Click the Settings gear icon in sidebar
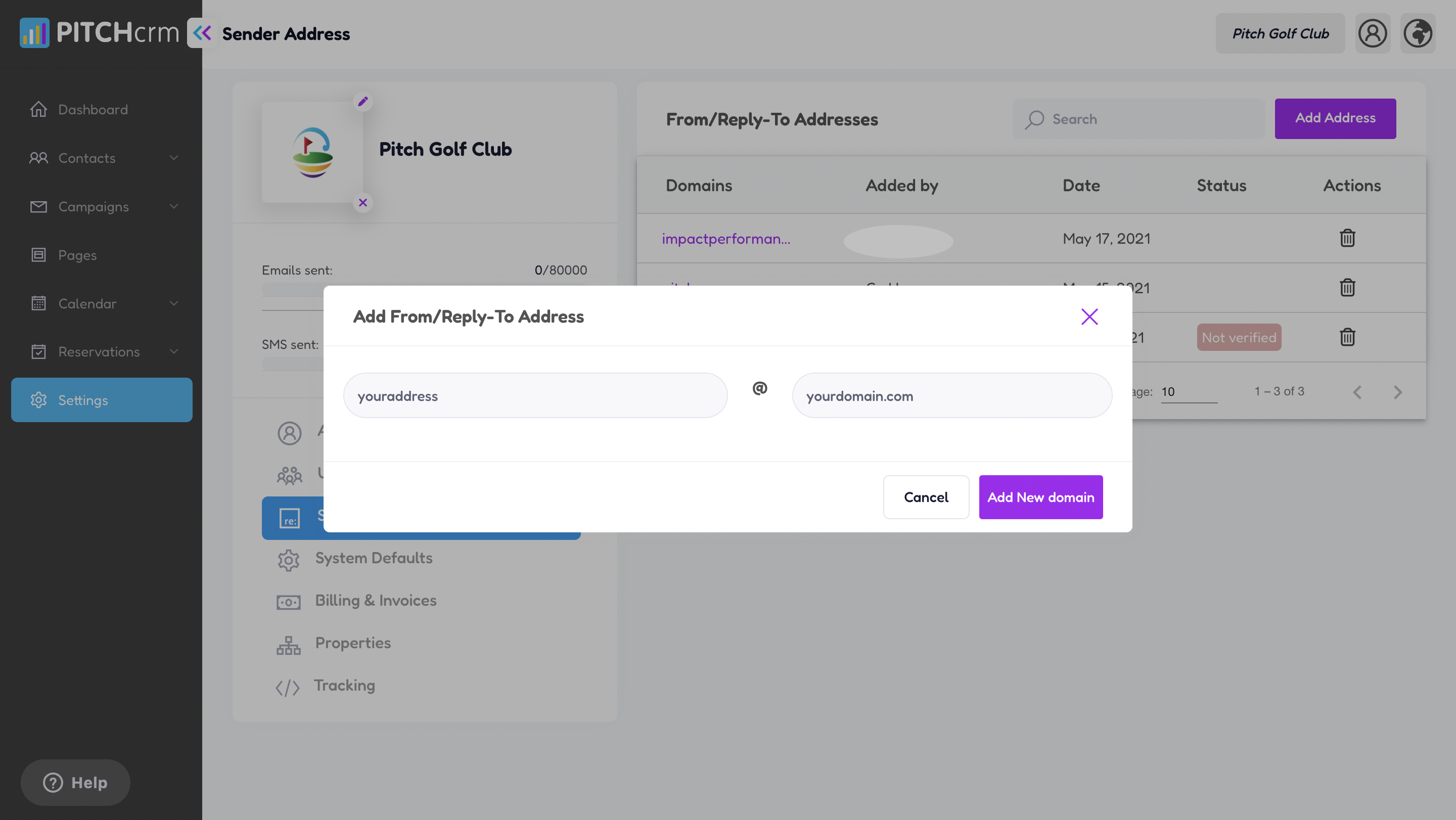 point(38,400)
